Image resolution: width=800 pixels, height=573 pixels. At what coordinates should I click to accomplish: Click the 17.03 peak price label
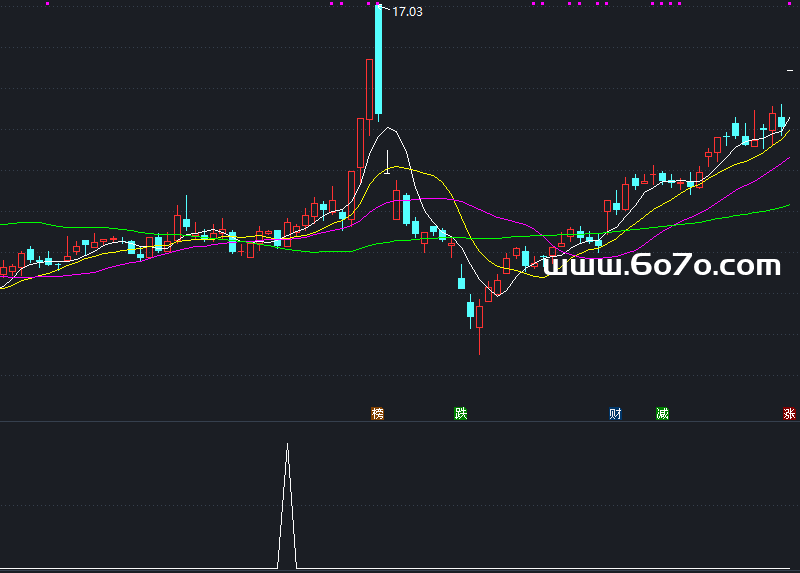[407, 12]
